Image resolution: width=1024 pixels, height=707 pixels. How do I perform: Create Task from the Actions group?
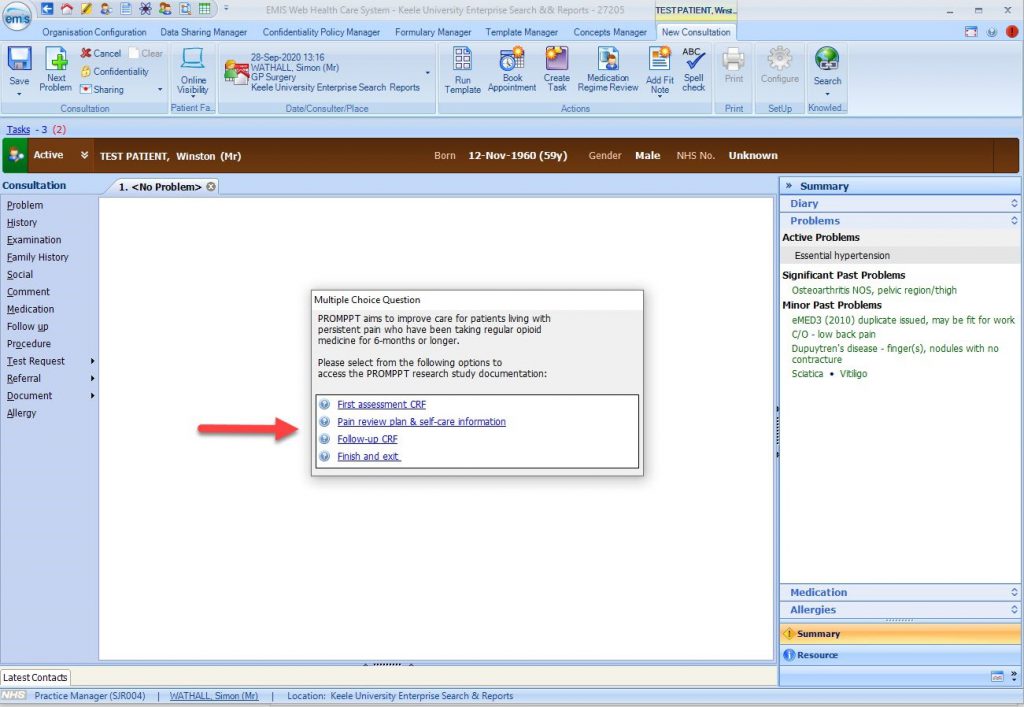pyautogui.click(x=557, y=69)
